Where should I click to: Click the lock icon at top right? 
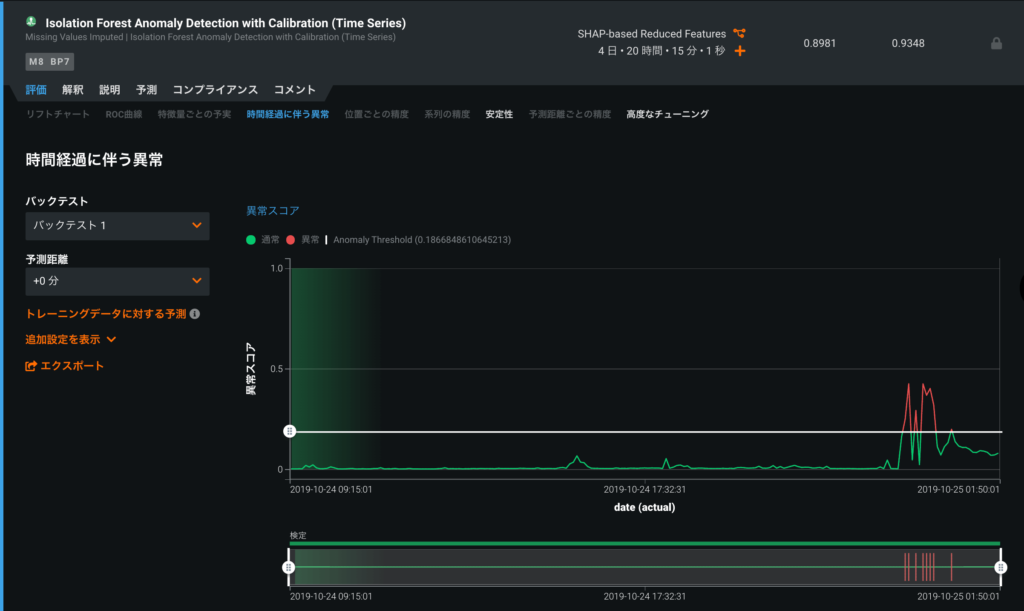(995, 44)
